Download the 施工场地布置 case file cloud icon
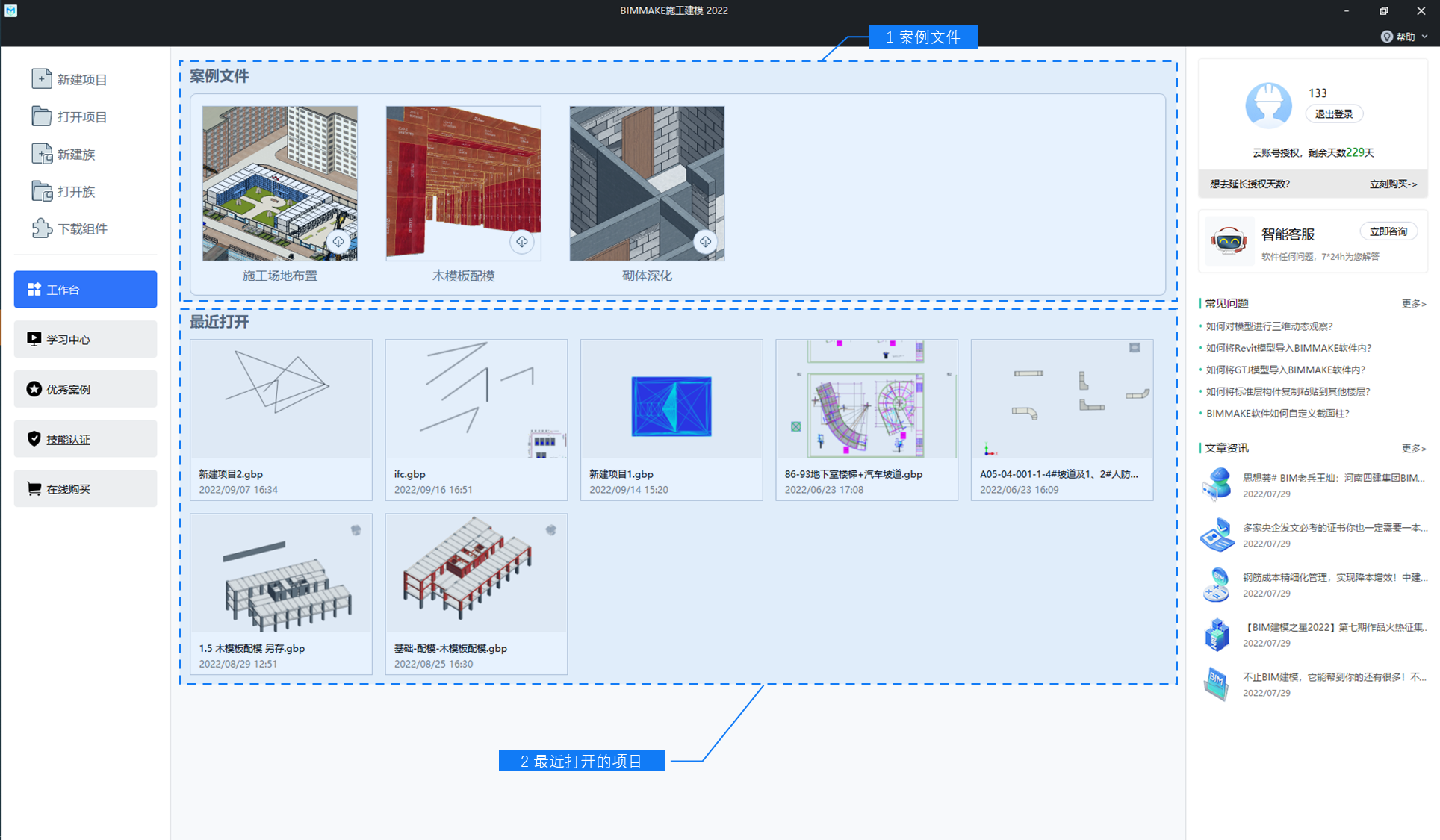Screen dimensions: 1440x840 (x=338, y=242)
